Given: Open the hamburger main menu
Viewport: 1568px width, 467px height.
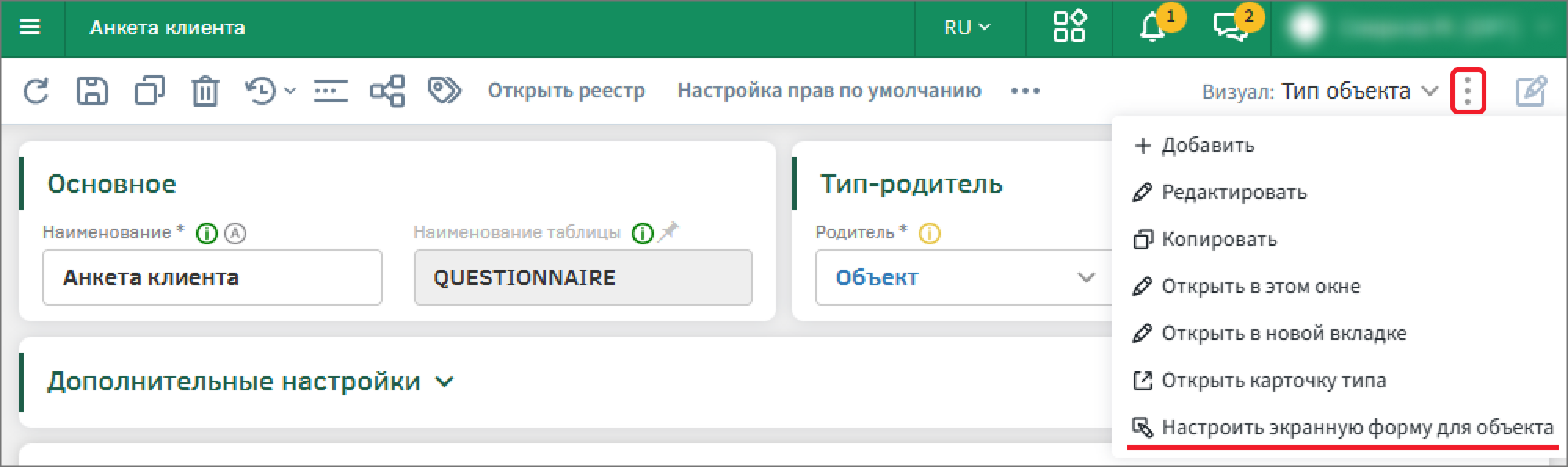Looking at the screenshot, I should pyautogui.click(x=30, y=28).
